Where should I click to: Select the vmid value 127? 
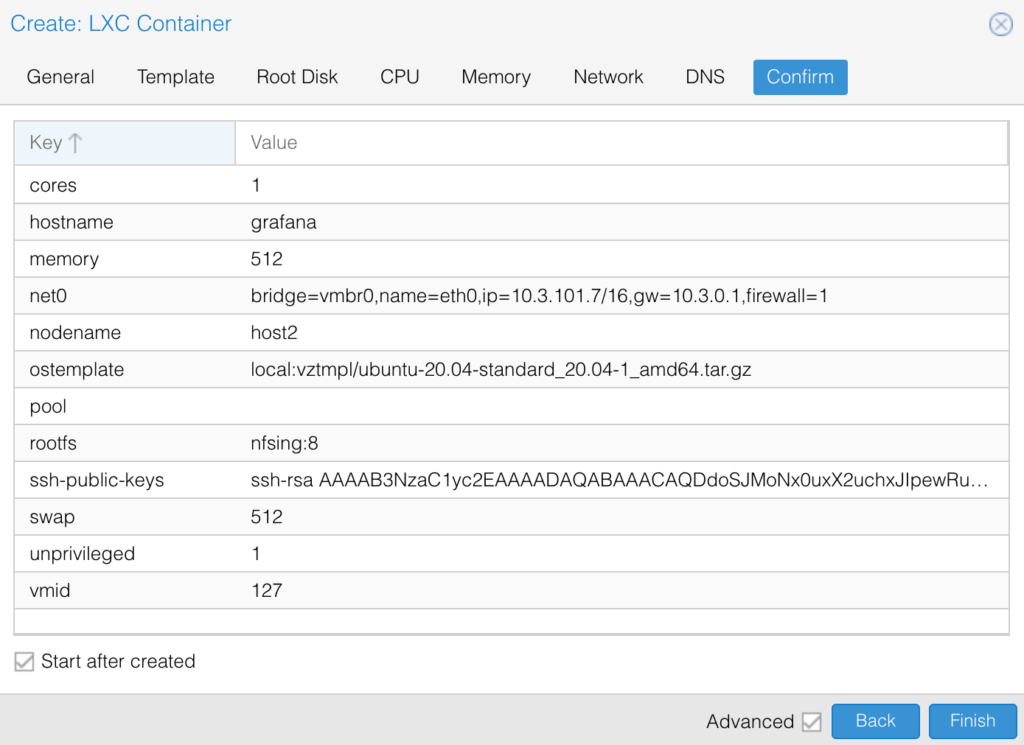266,591
